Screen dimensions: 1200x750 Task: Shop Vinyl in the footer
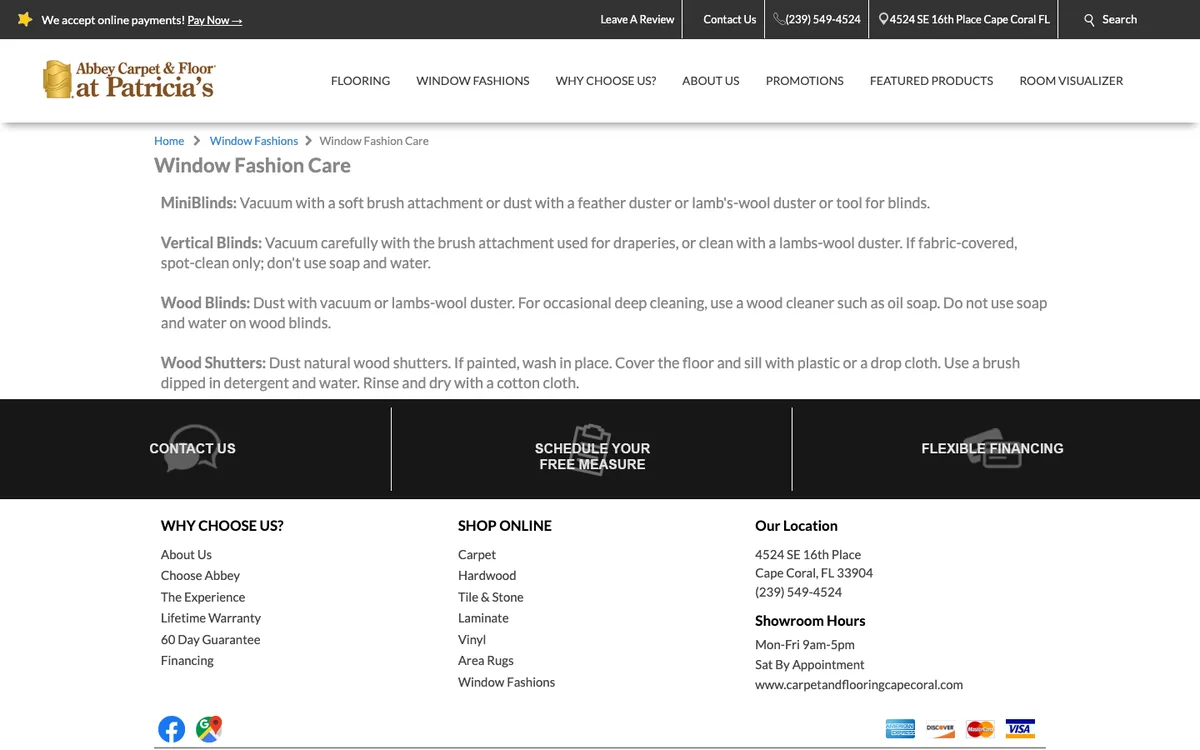[x=472, y=640]
